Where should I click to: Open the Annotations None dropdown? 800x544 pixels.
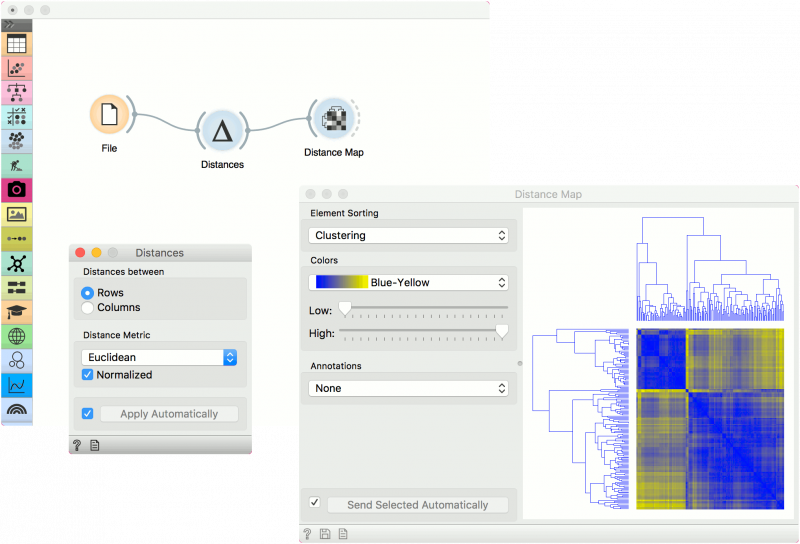click(409, 388)
